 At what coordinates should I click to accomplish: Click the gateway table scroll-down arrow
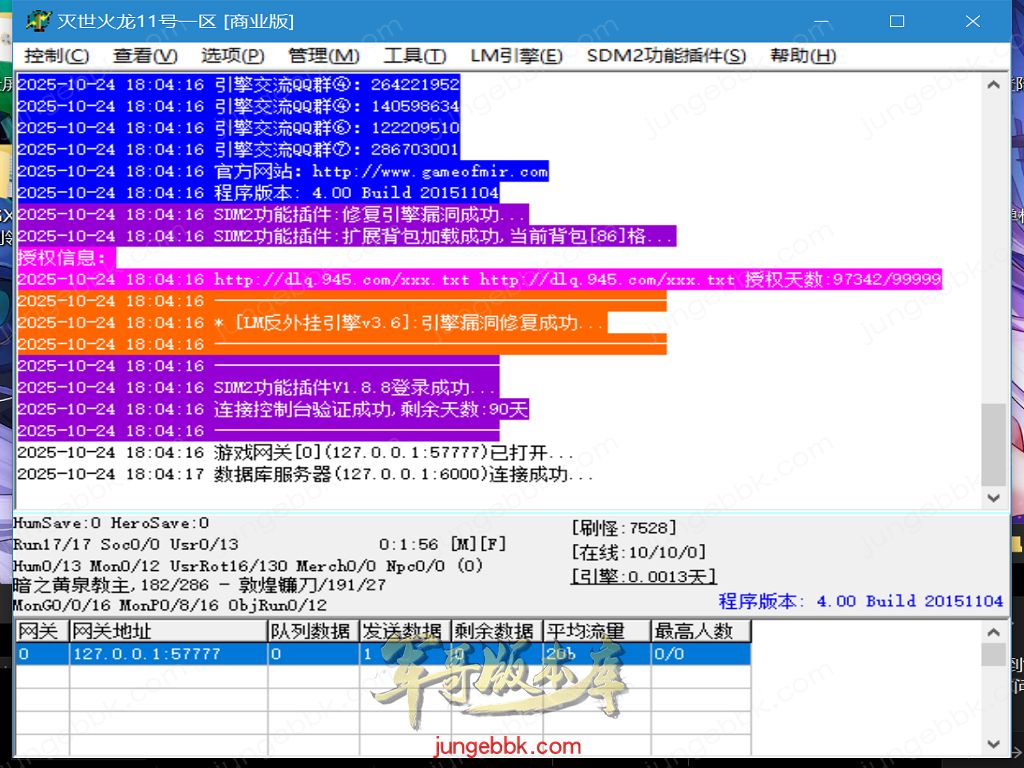[993, 745]
